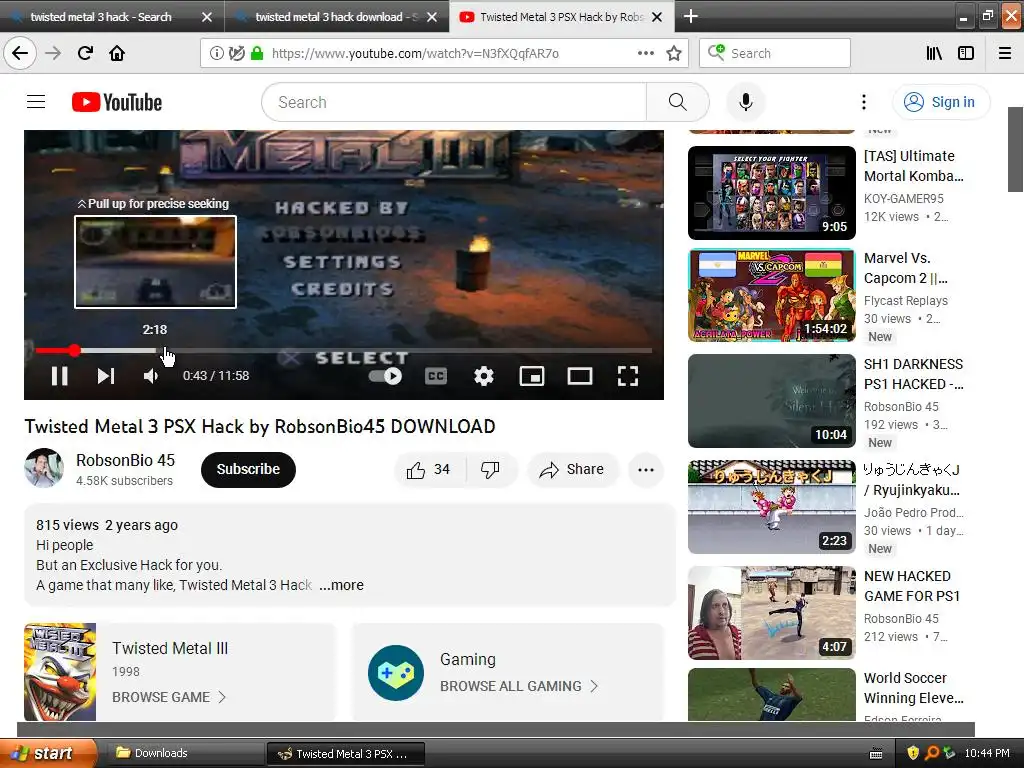Open the Windows start menu
1024x768 pixels.
tap(48, 753)
